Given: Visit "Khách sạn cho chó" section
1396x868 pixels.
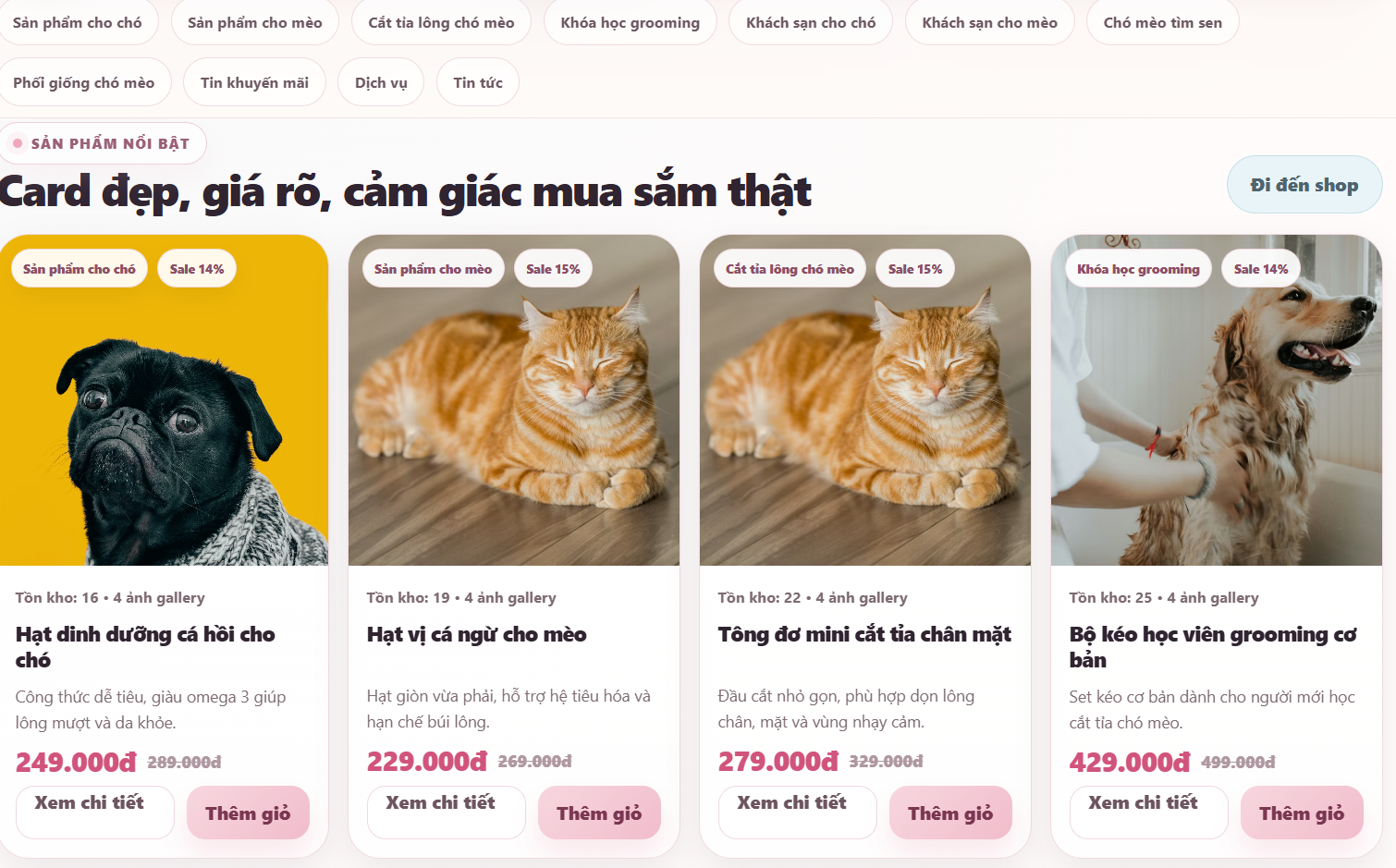Looking at the screenshot, I should coord(810,22).
